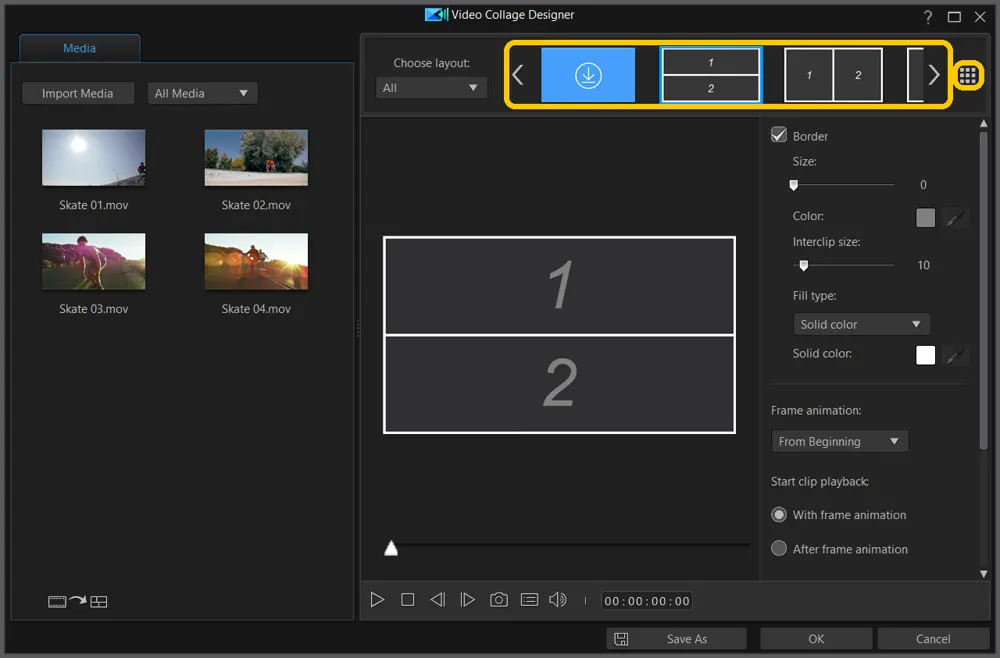Click the Interclip size value 10
The width and height of the screenshot is (1000, 658).
point(923,265)
